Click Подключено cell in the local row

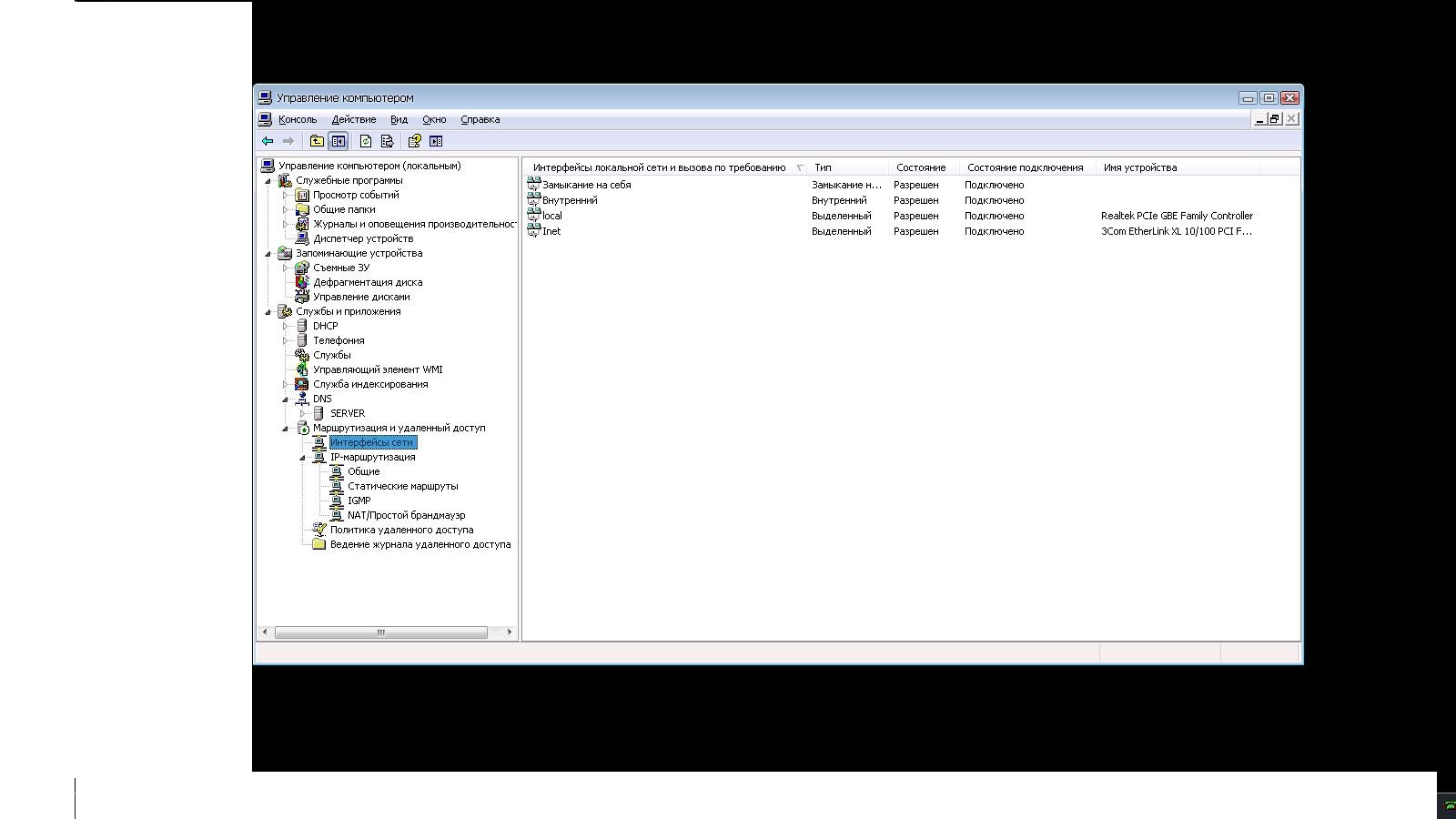pos(995,216)
